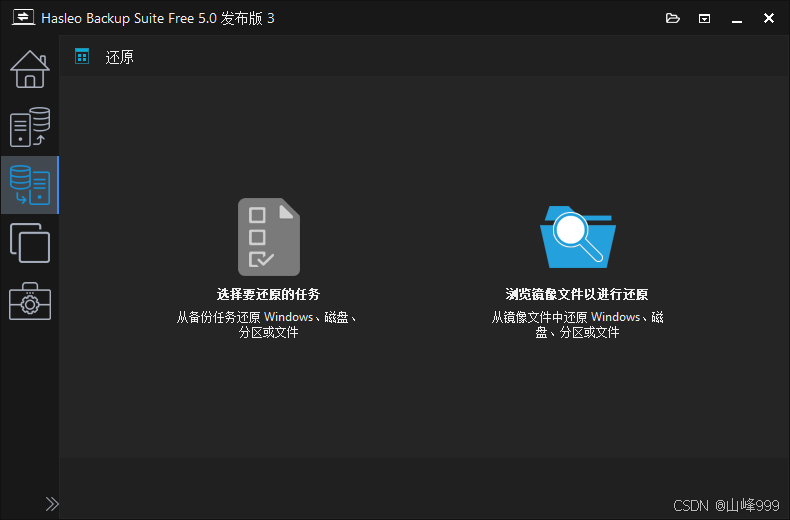Click the grid icon beside 还原 header

click(82, 56)
